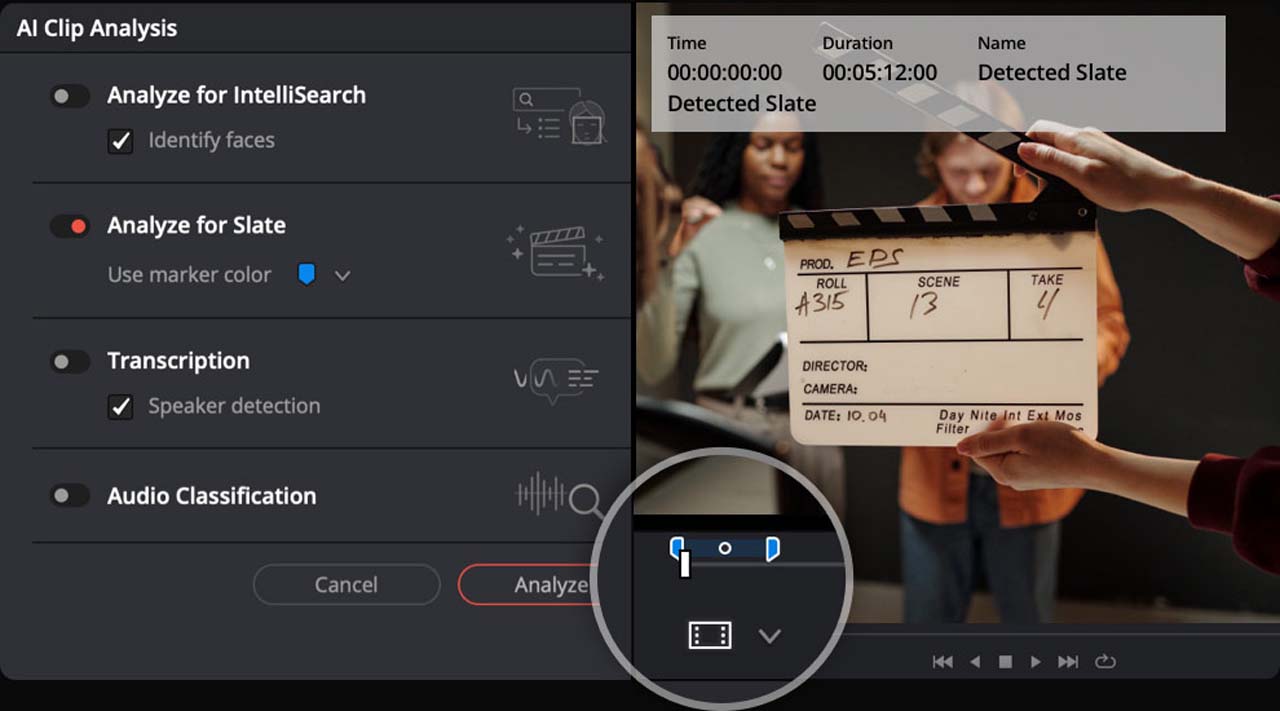Viewport: 1280px width, 711px height.
Task: Select the left blue in-point marker
Action: tap(676, 547)
